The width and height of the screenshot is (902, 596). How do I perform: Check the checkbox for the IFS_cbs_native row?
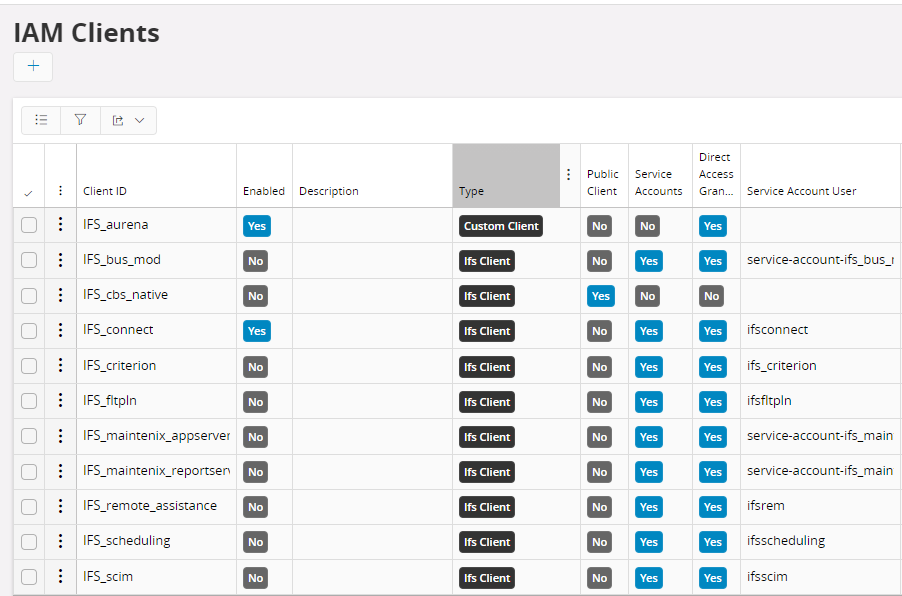tap(28, 295)
